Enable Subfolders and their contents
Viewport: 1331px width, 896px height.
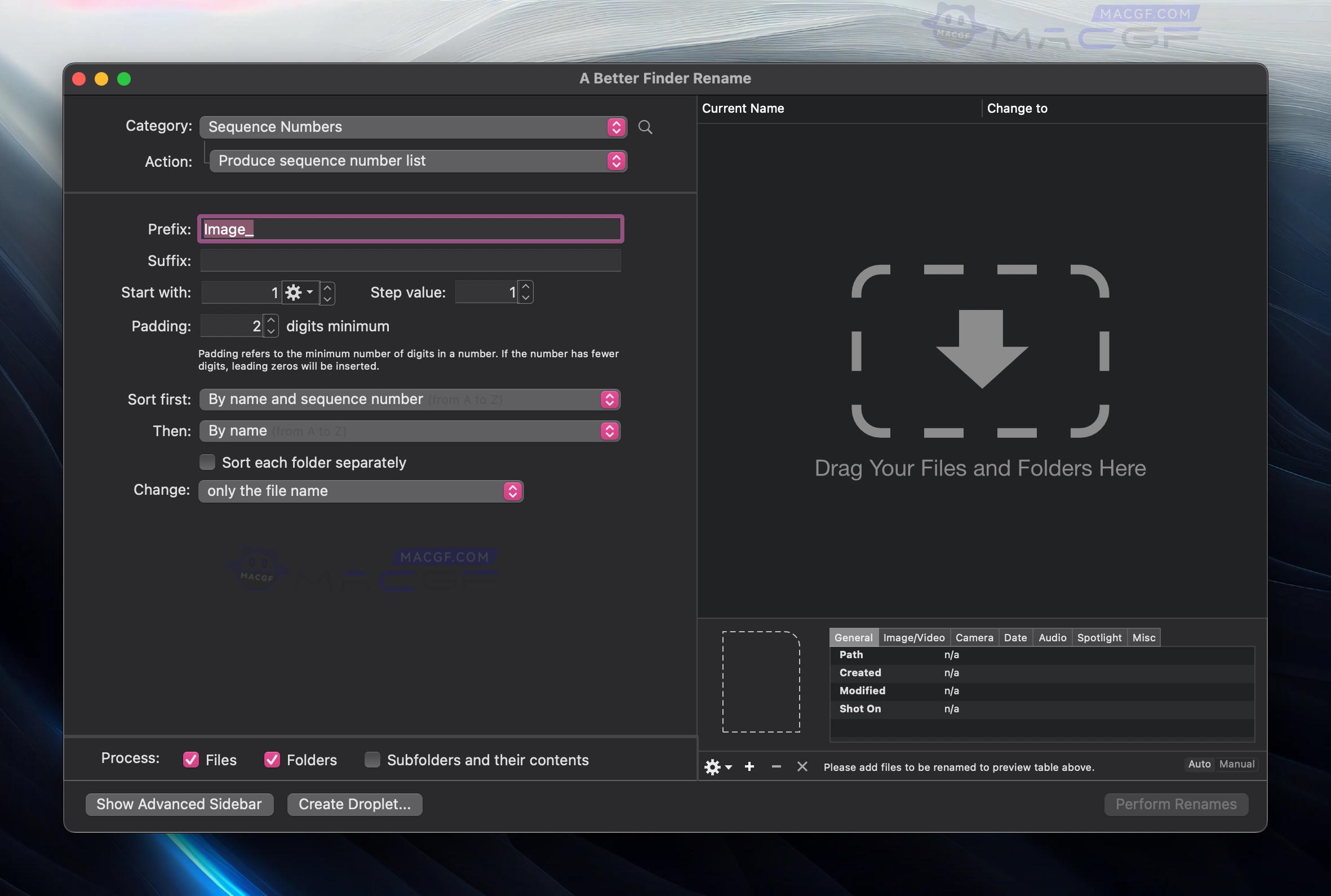click(x=372, y=760)
